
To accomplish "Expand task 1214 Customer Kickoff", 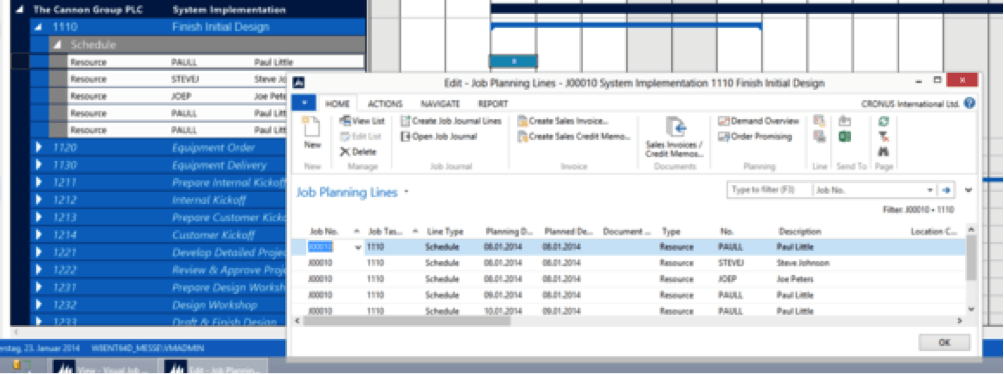I will click(x=39, y=235).
